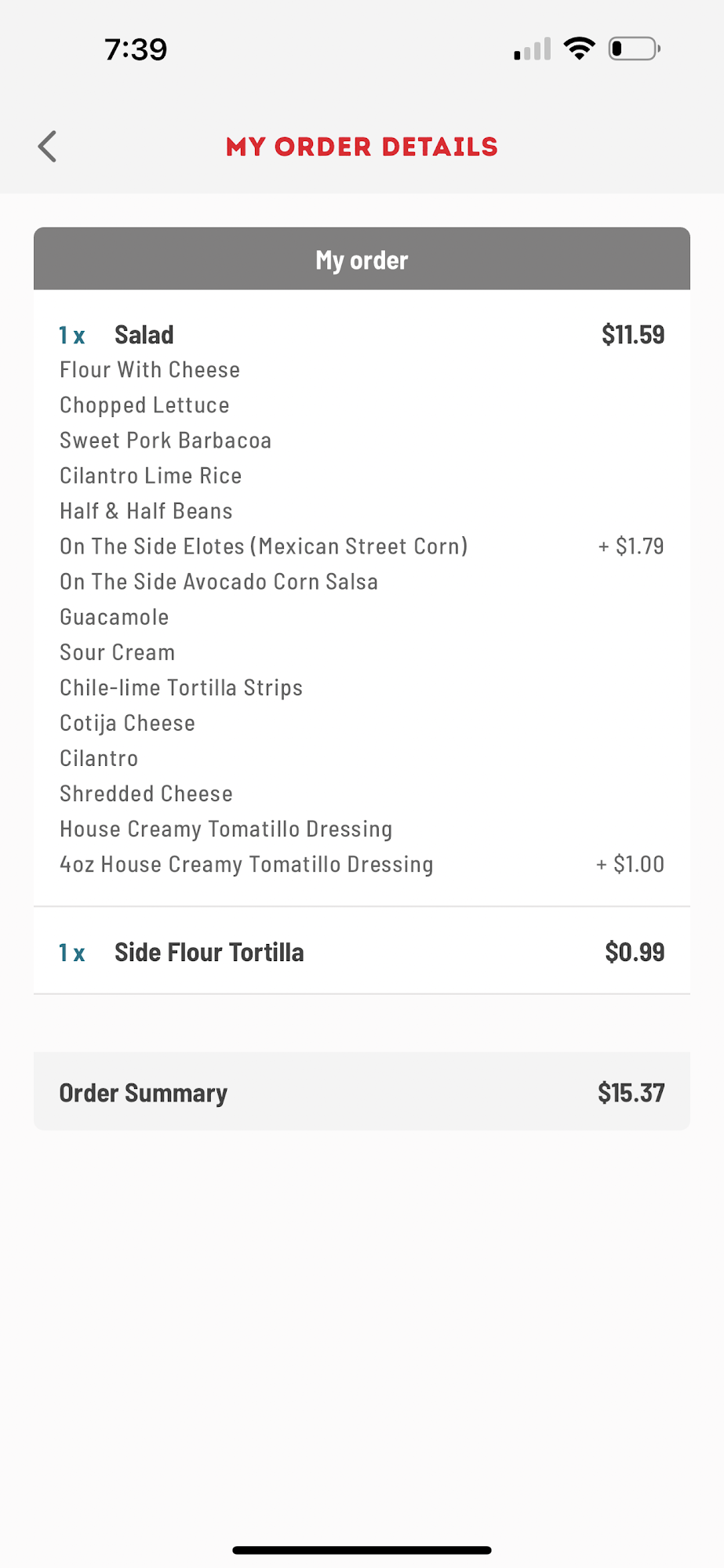Tap the My order header bar

[362, 260]
